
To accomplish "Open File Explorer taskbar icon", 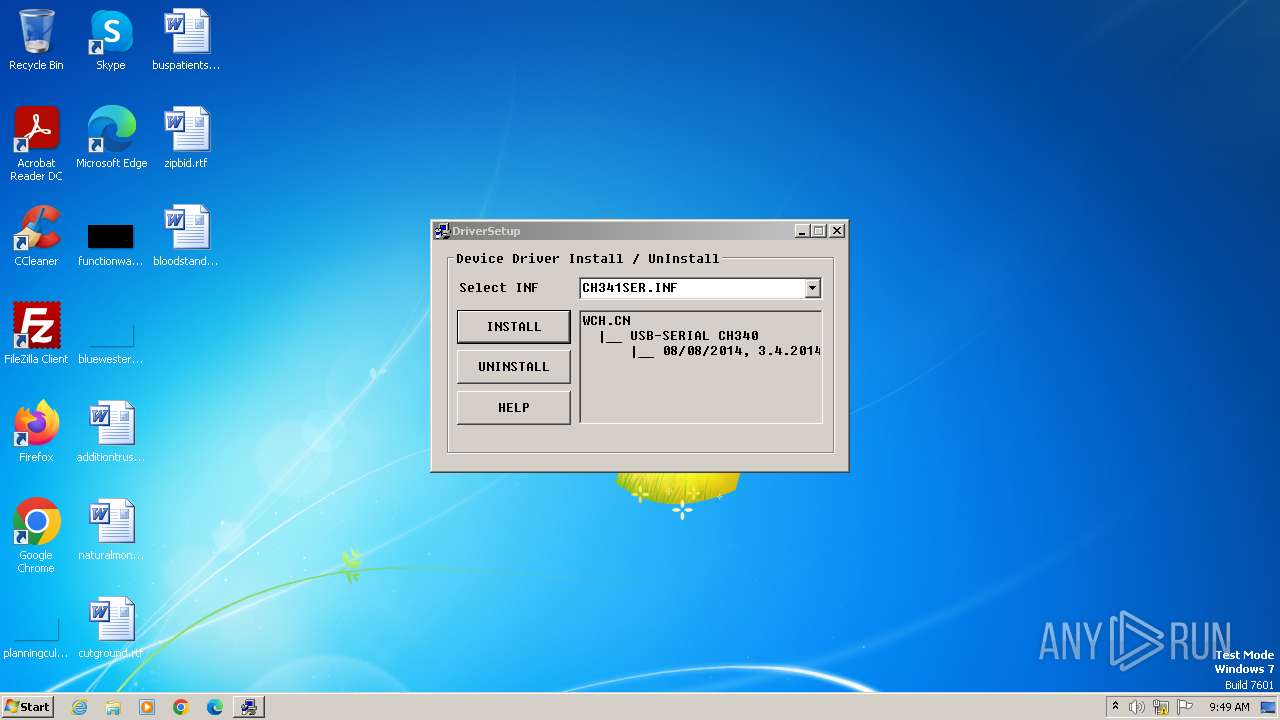I will point(113,707).
